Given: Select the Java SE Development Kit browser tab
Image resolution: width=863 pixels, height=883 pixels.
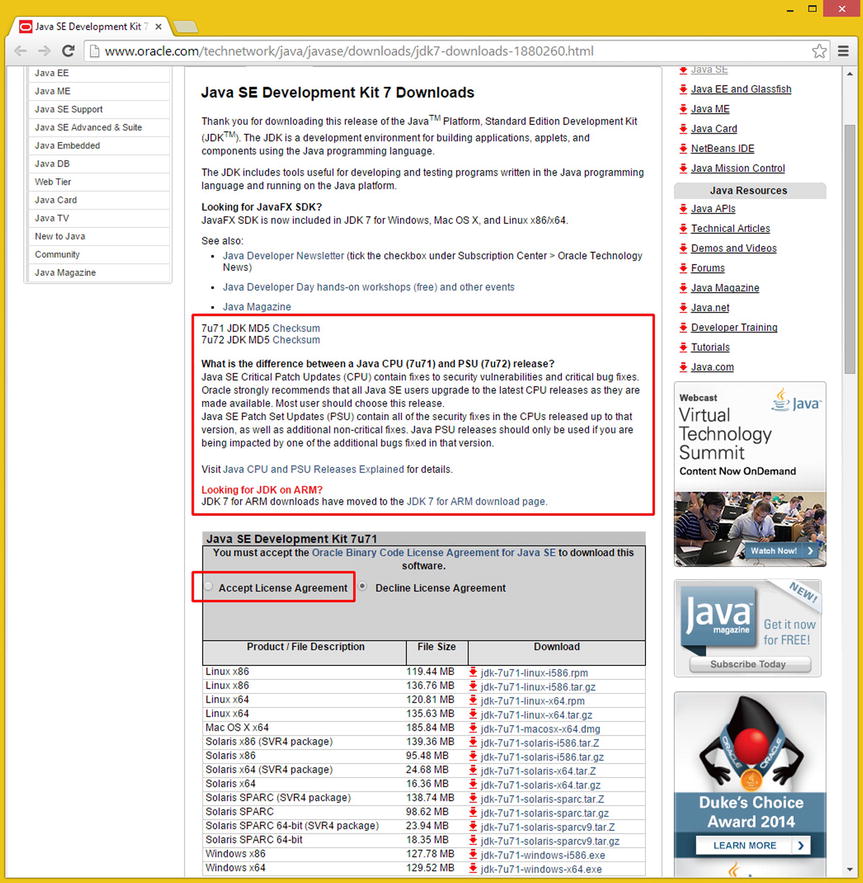Looking at the screenshot, I should [x=91, y=26].
